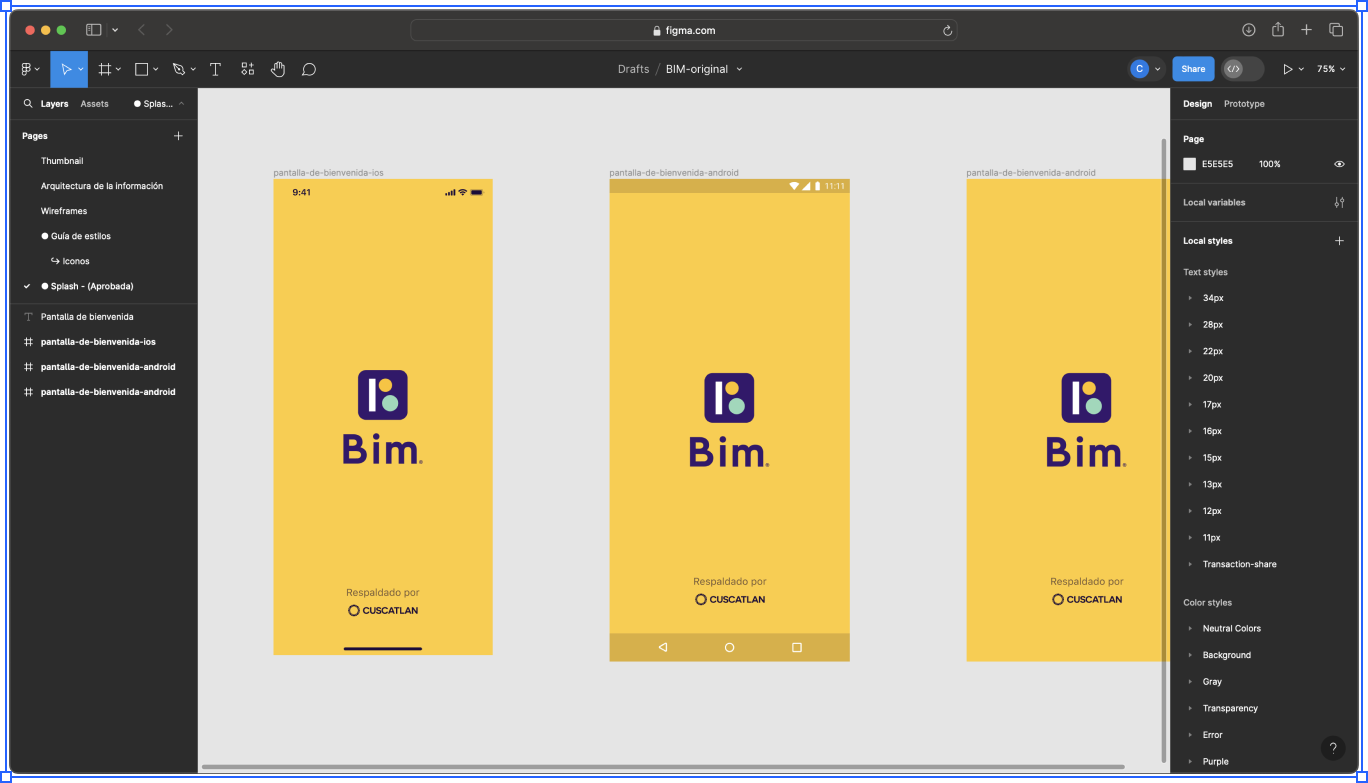Select the Comment tool
This screenshot has width=1368, height=783.
click(309, 69)
